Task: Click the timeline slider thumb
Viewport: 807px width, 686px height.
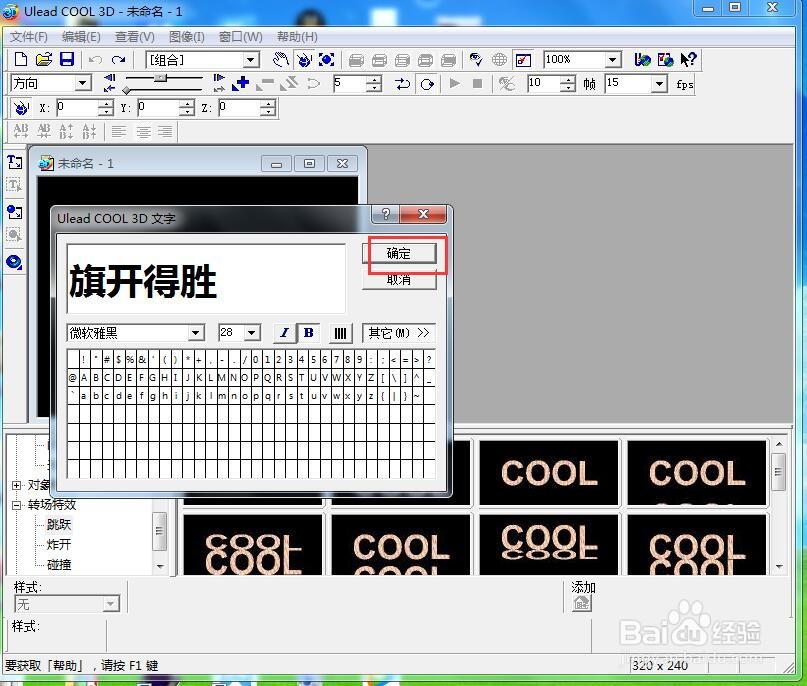Action: [161, 78]
